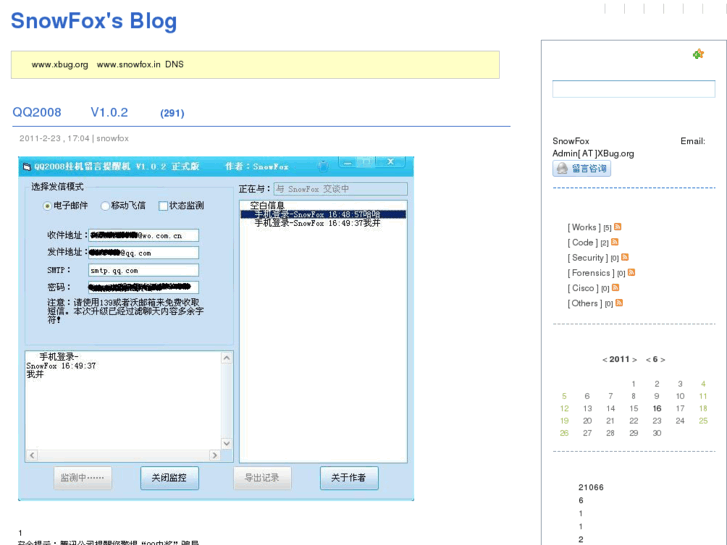Click the scroll right arrow in message box
This screenshot has width=727, height=545.
pyautogui.click(x=214, y=455)
